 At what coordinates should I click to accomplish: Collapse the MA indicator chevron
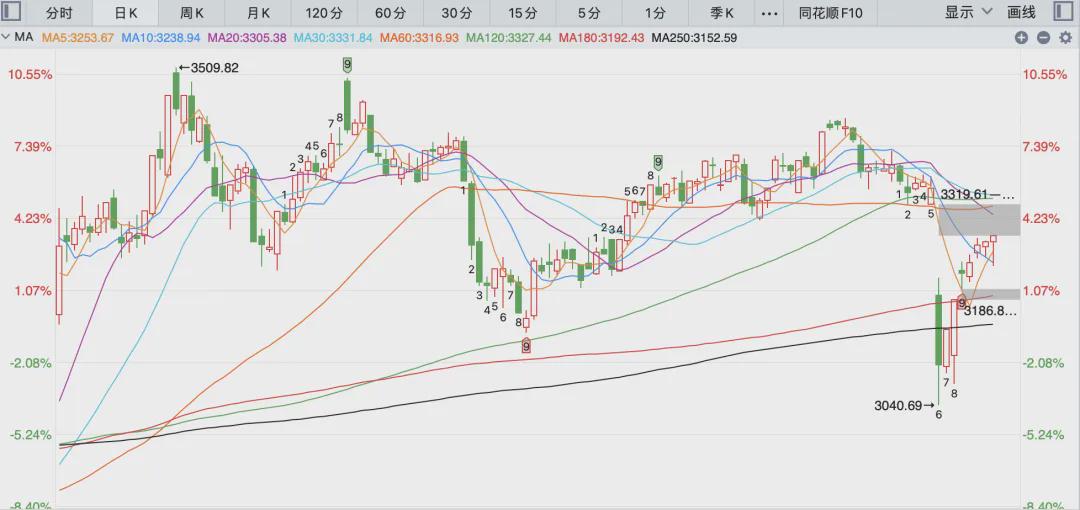point(6,38)
